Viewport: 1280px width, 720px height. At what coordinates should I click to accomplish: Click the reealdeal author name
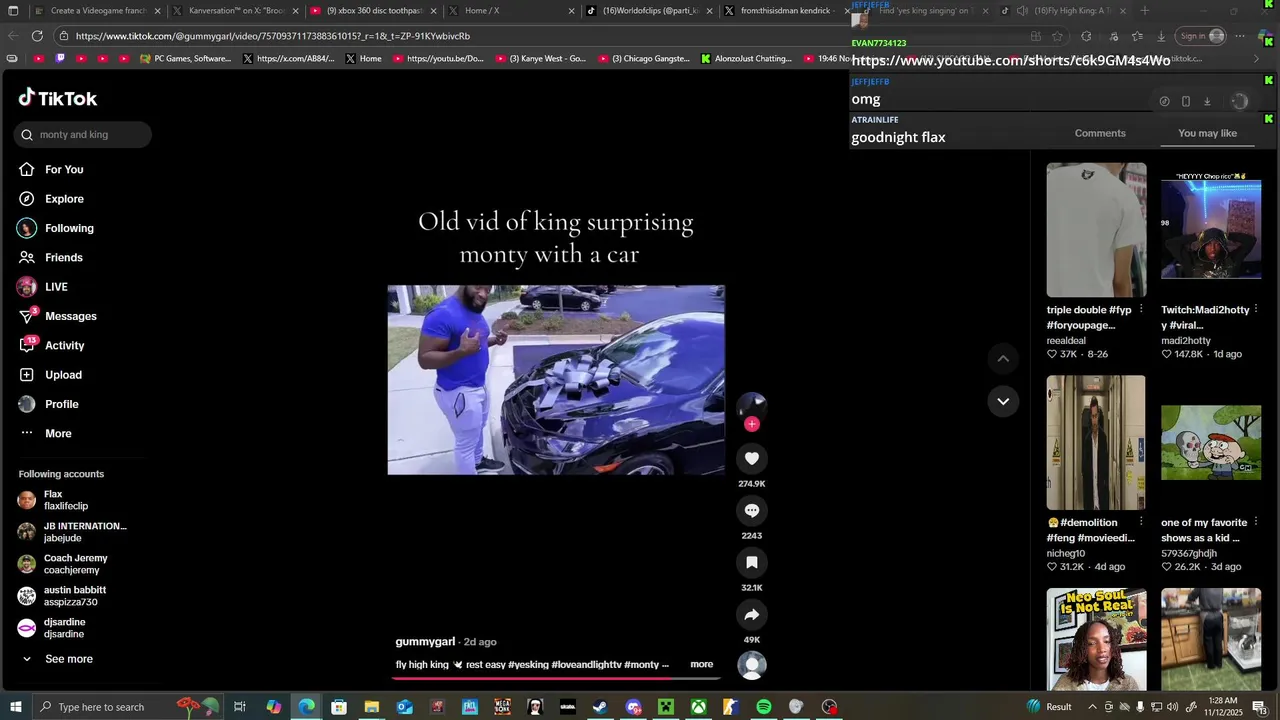(x=1066, y=341)
